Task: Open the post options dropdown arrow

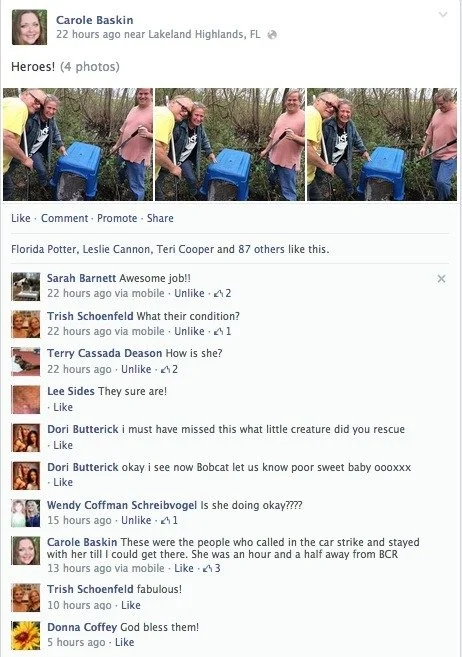Action: (443, 15)
